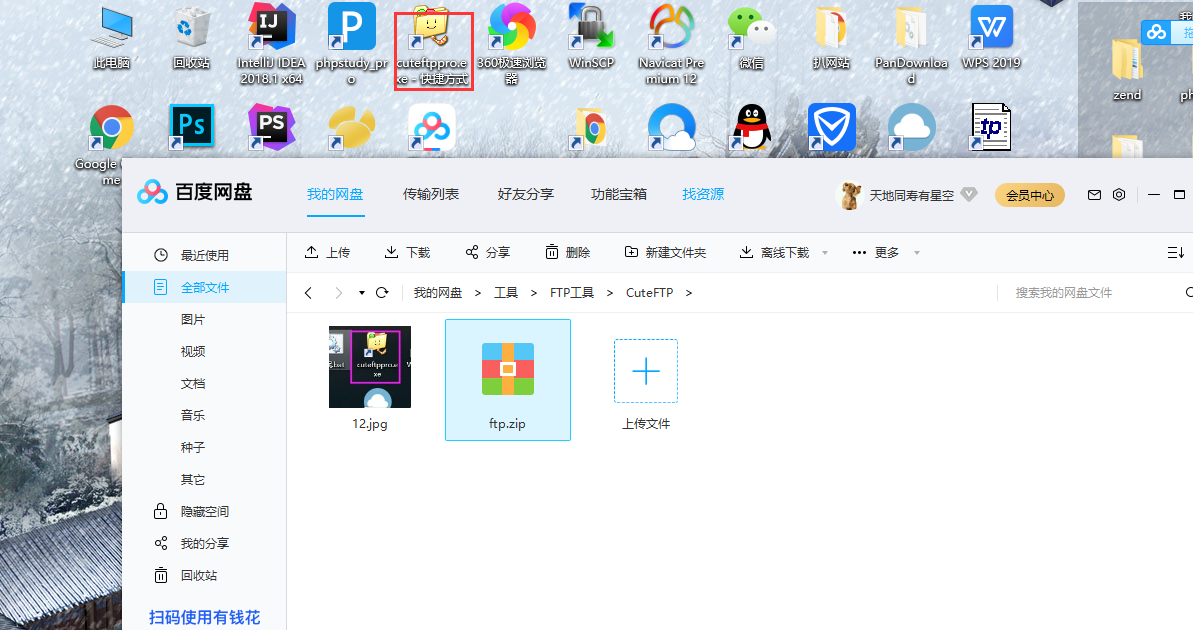1193x630 pixels.
Task: Click the 分享 toolbar button
Action: tap(487, 253)
